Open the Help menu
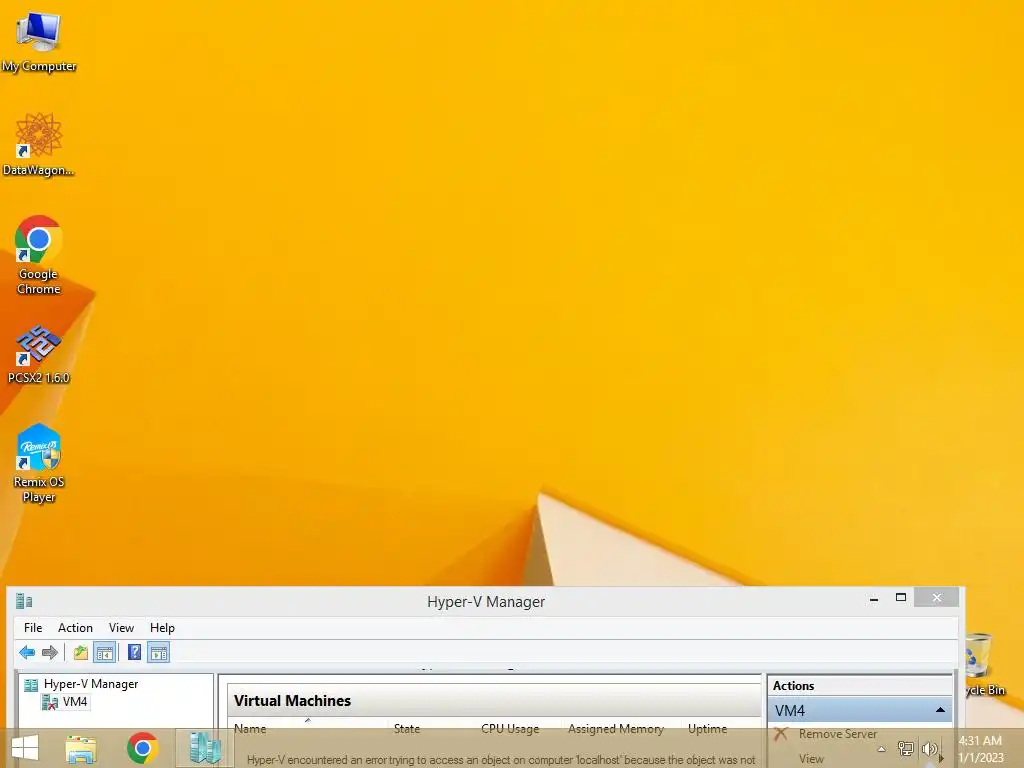Image resolution: width=1024 pixels, height=768 pixels. tap(162, 628)
